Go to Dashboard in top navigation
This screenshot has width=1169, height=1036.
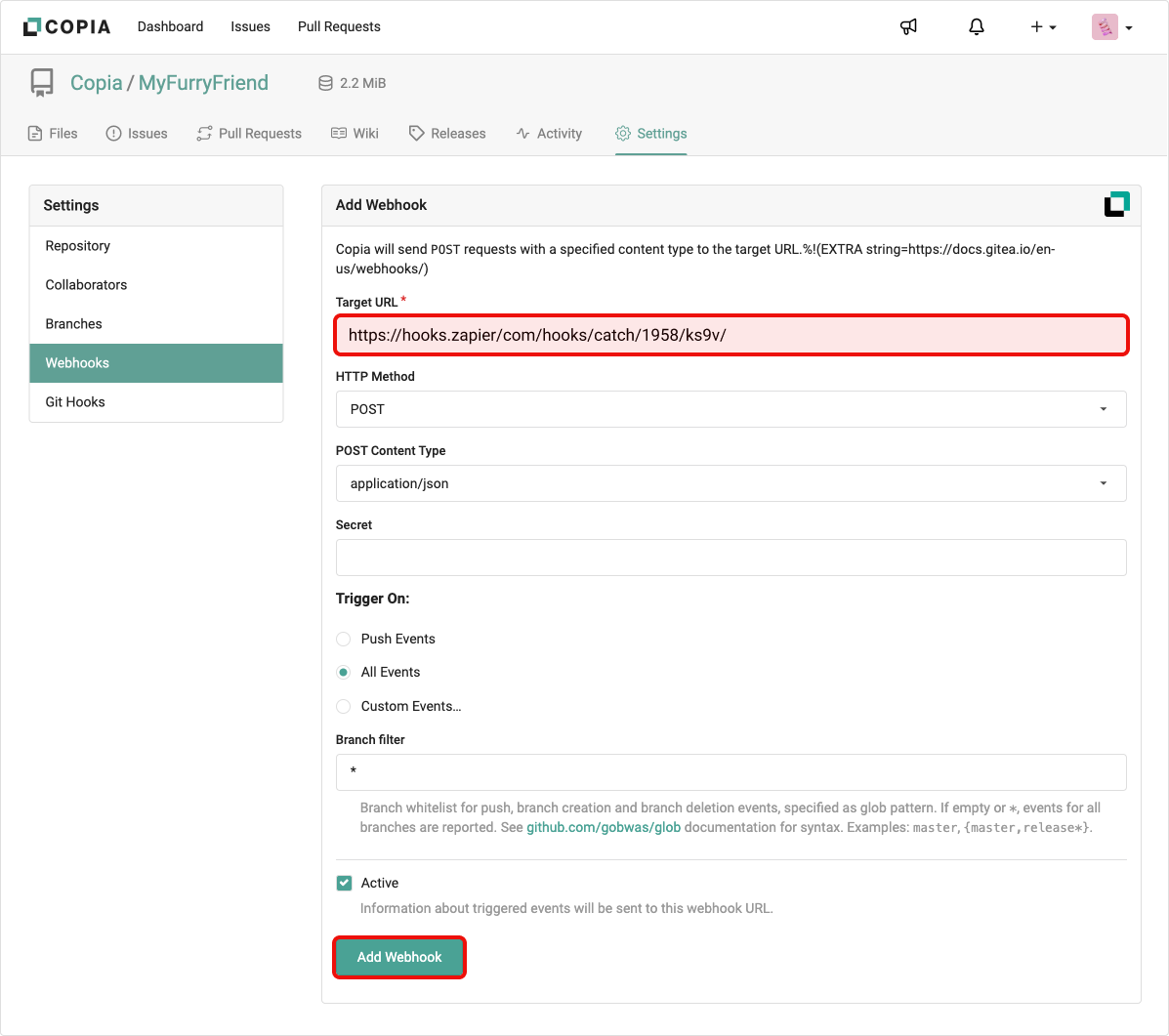click(170, 26)
